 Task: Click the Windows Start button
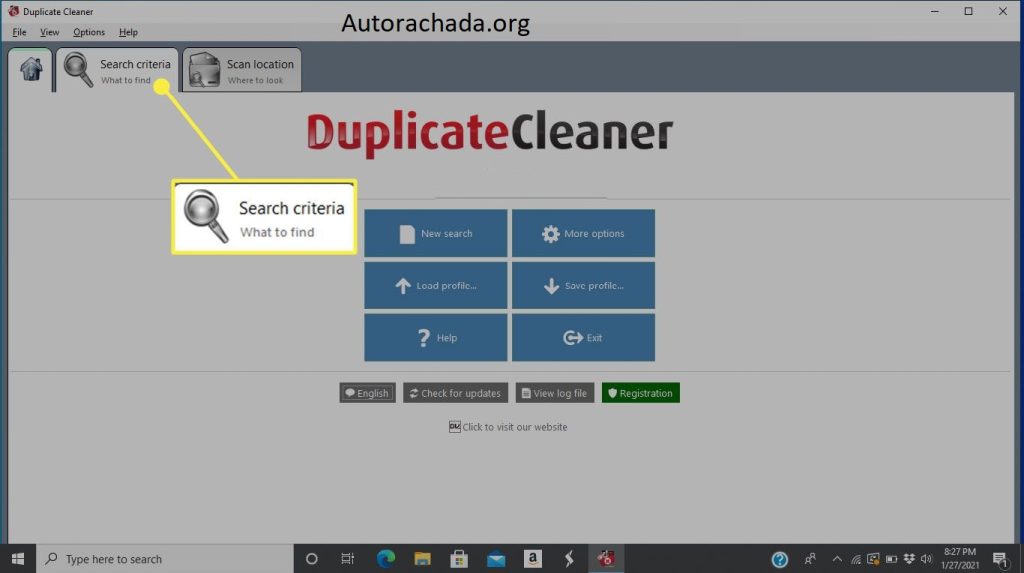point(18,559)
